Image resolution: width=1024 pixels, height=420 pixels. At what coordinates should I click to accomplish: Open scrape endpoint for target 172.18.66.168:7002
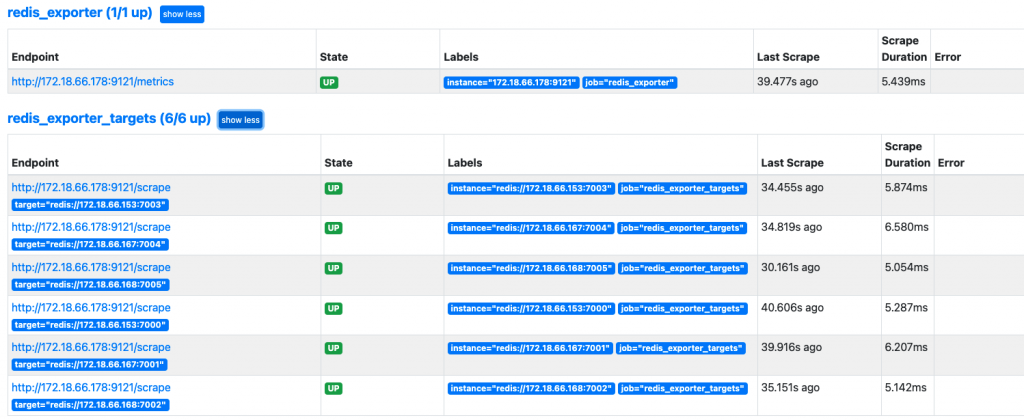(91, 387)
